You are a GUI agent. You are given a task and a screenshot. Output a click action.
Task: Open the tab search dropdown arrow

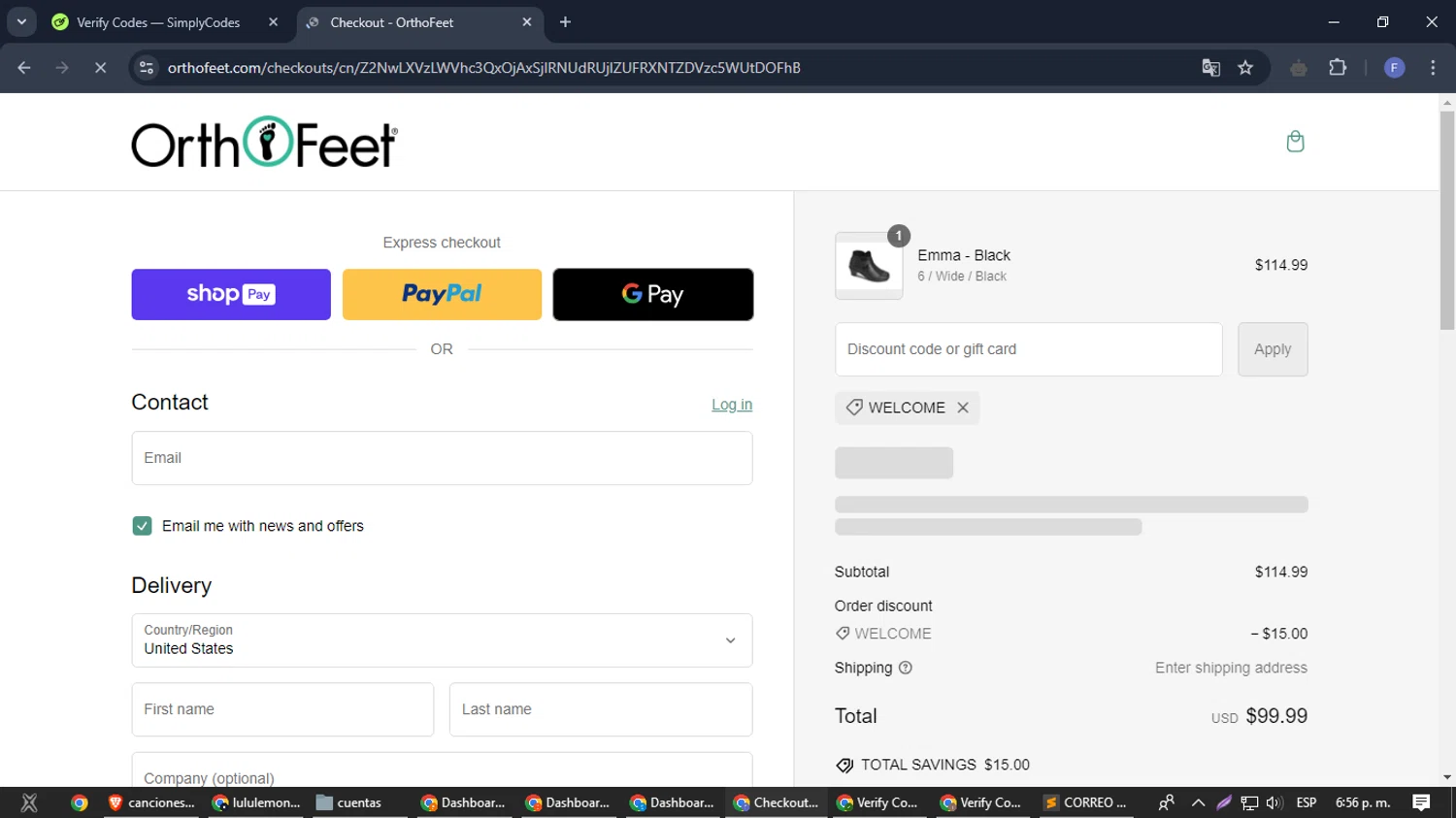(x=21, y=21)
